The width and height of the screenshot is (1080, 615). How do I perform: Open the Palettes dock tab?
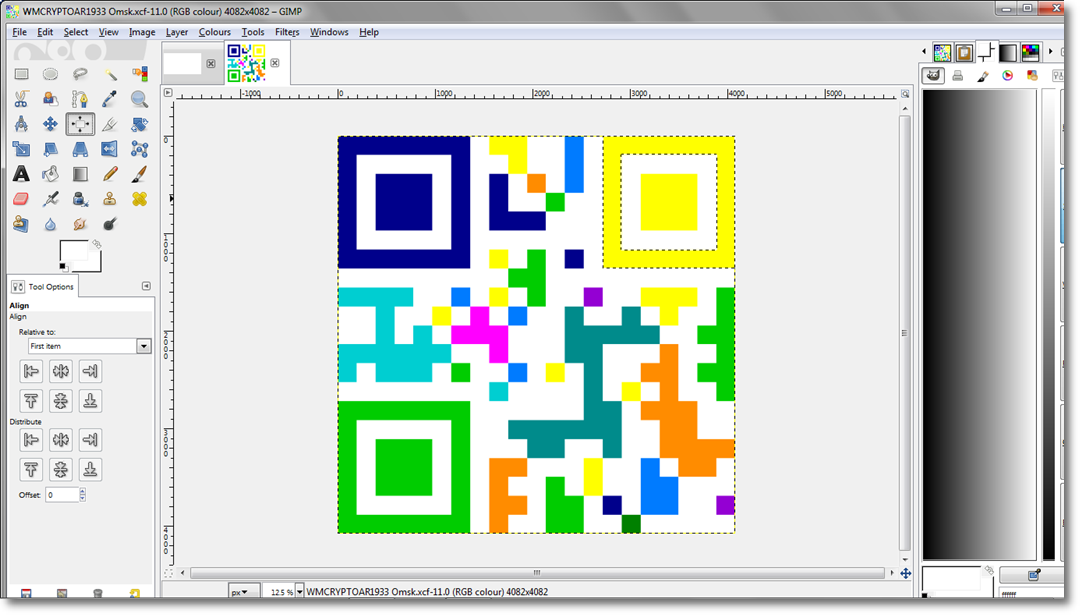[x=1030, y=52]
